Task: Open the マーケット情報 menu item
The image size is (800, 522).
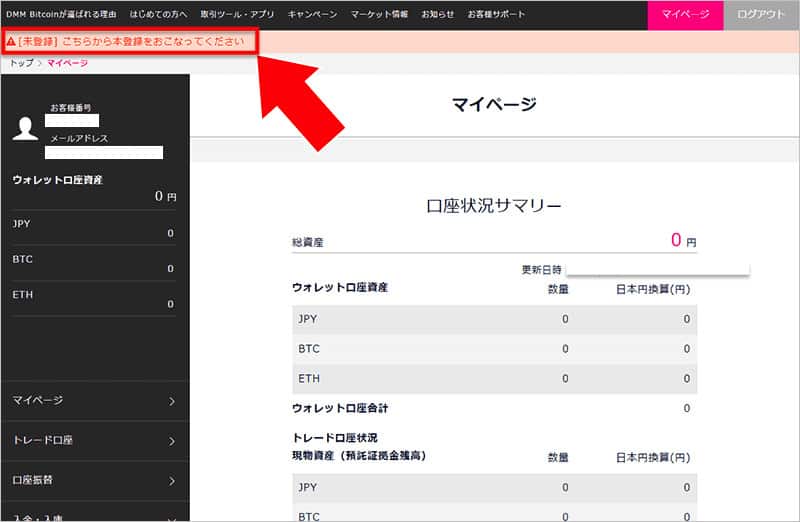Action: 379,14
